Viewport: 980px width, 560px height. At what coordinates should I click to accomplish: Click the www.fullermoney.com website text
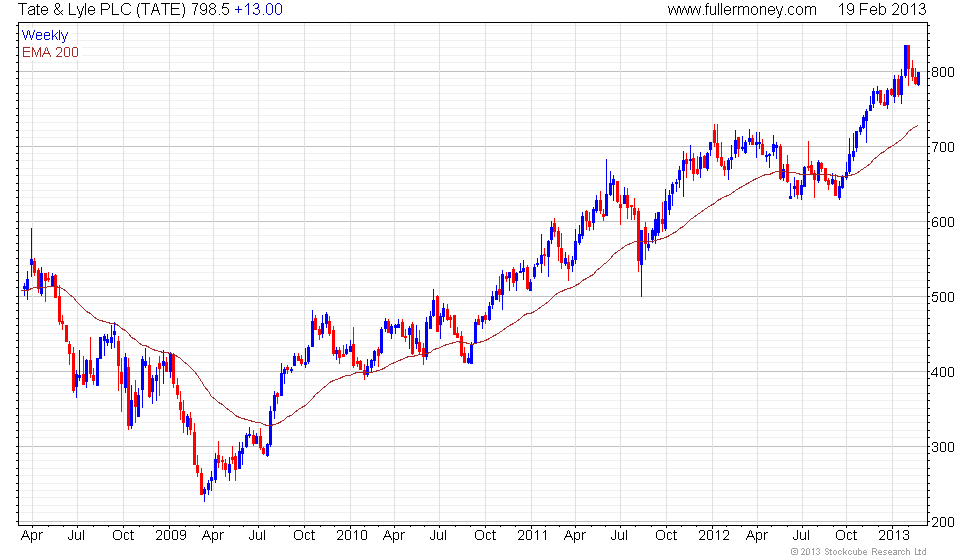coord(742,9)
